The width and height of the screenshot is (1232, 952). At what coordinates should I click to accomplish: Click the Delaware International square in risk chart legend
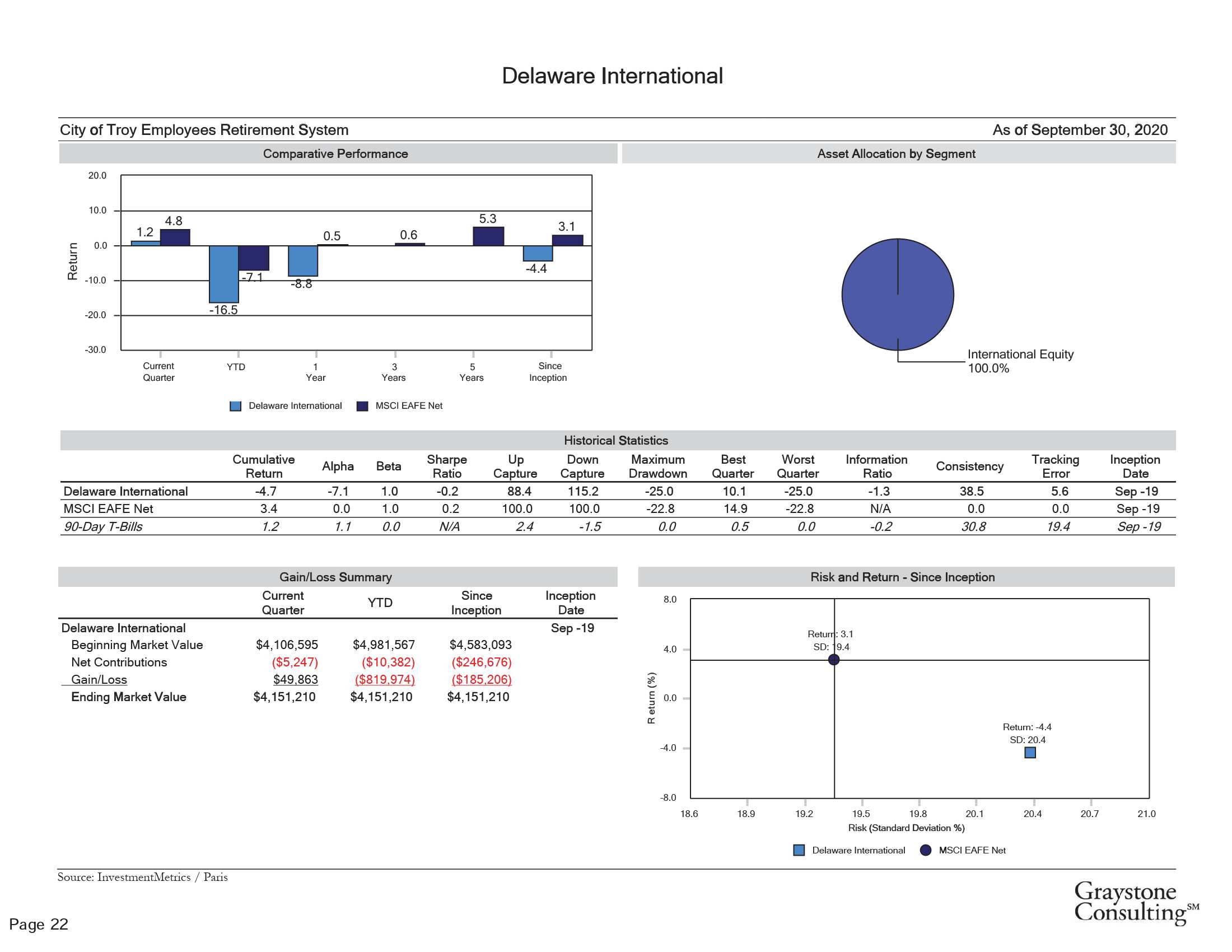pyautogui.click(x=799, y=850)
